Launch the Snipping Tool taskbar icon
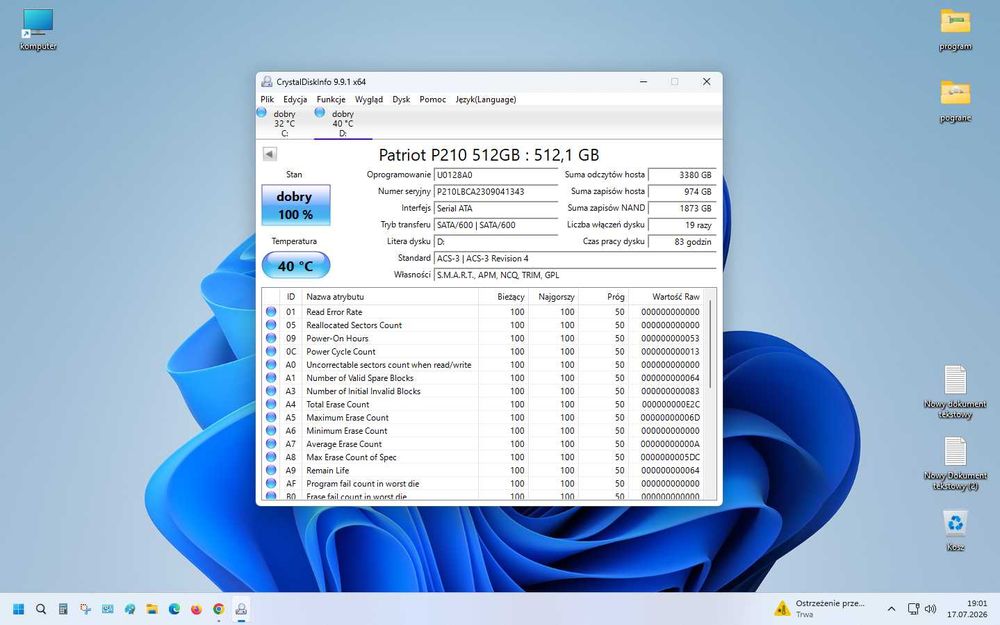The image size is (1000, 625). click(85, 609)
